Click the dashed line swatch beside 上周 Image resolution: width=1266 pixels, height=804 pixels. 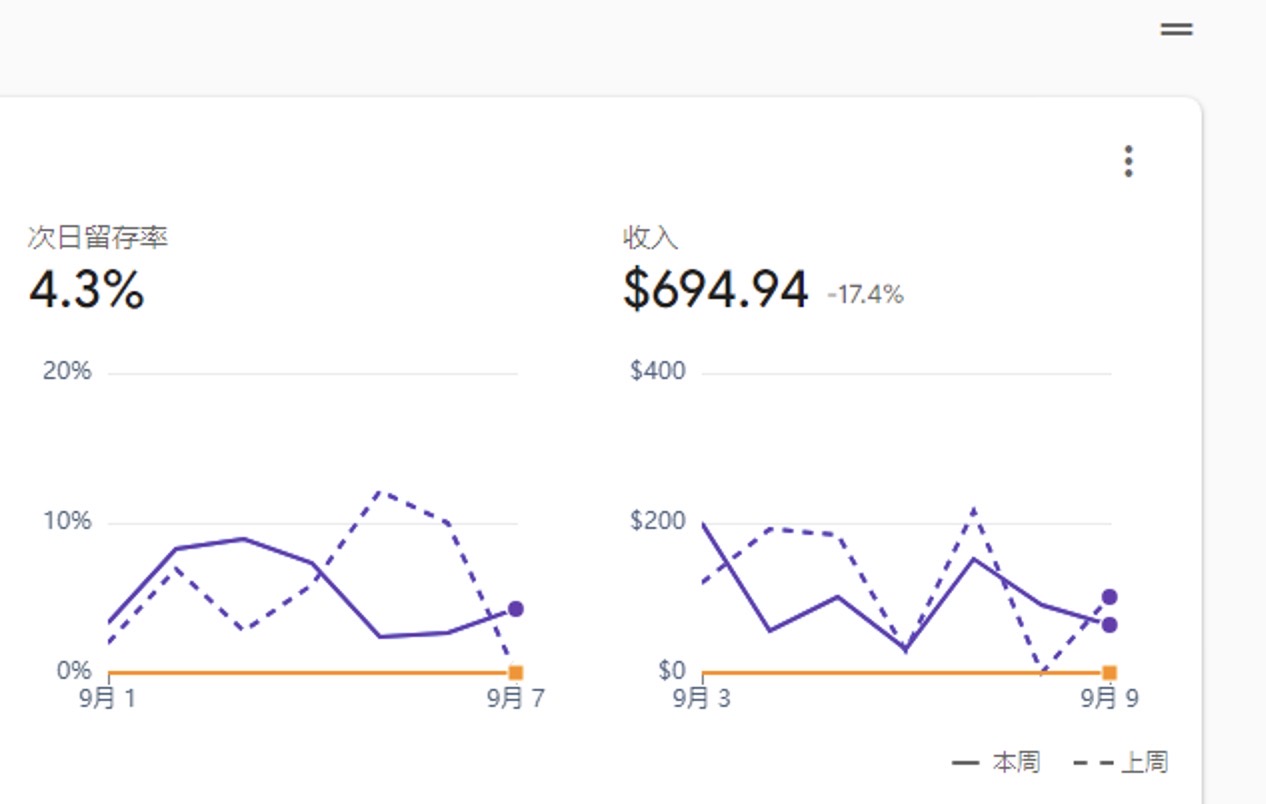click(x=1093, y=763)
